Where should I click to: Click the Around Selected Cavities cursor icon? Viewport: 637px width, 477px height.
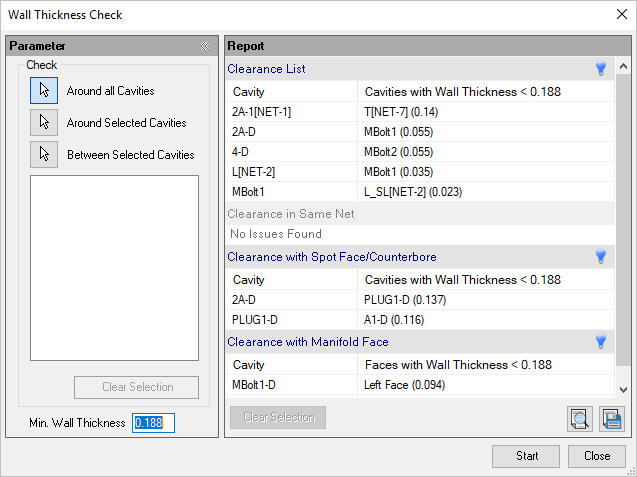point(44,123)
